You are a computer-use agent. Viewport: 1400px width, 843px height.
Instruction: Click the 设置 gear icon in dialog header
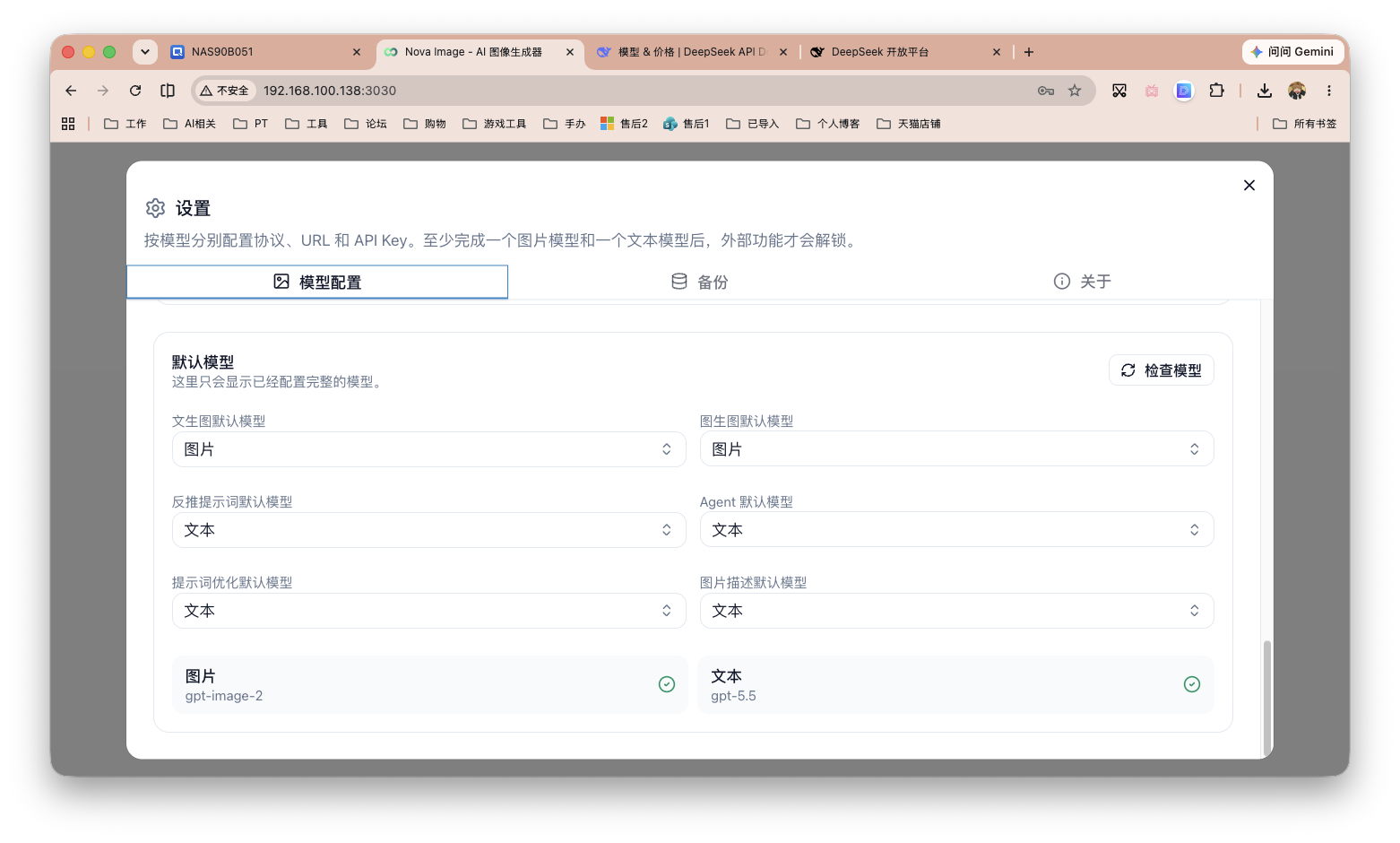click(155, 208)
